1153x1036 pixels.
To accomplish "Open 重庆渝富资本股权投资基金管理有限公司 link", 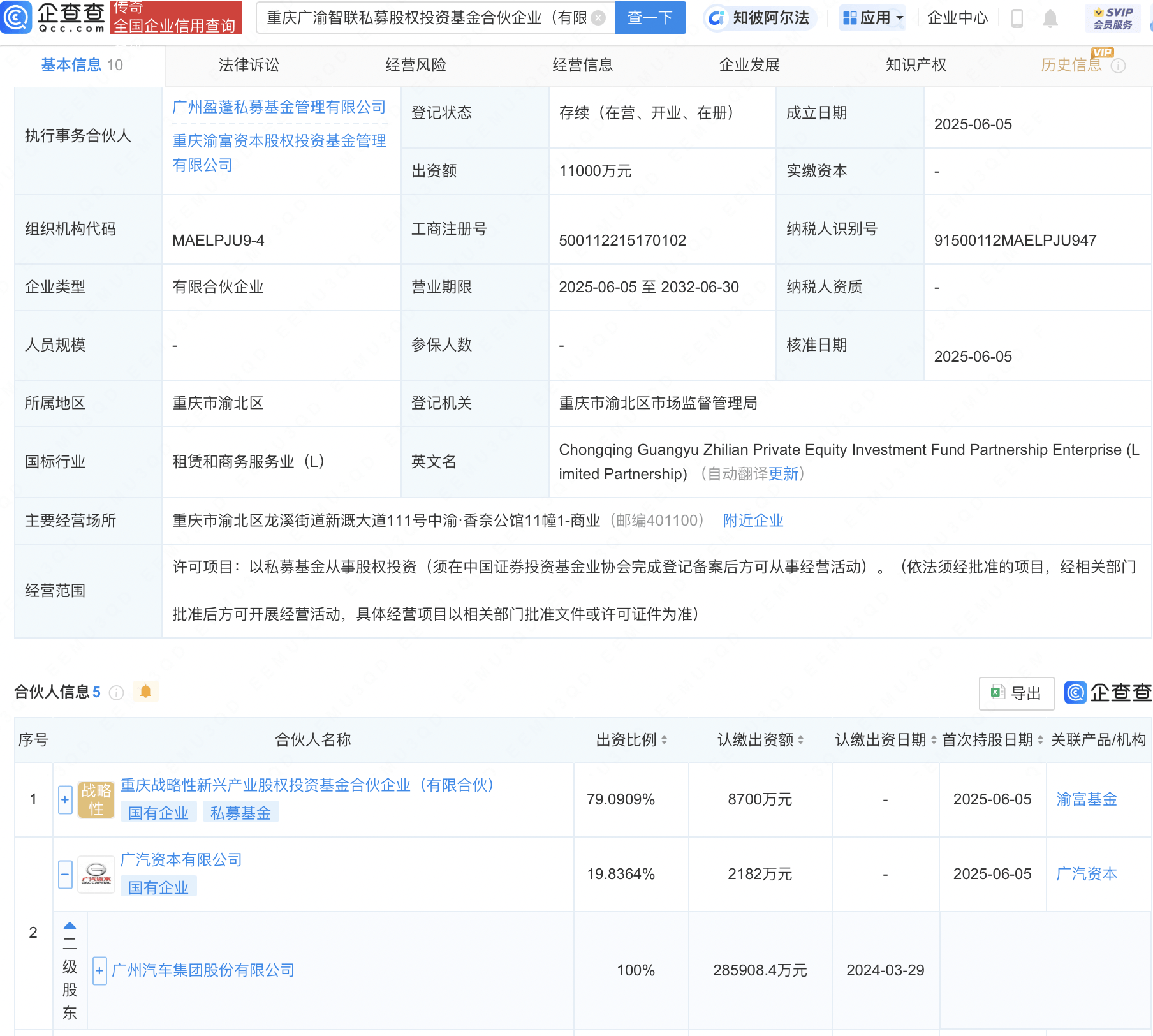I will (x=279, y=153).
